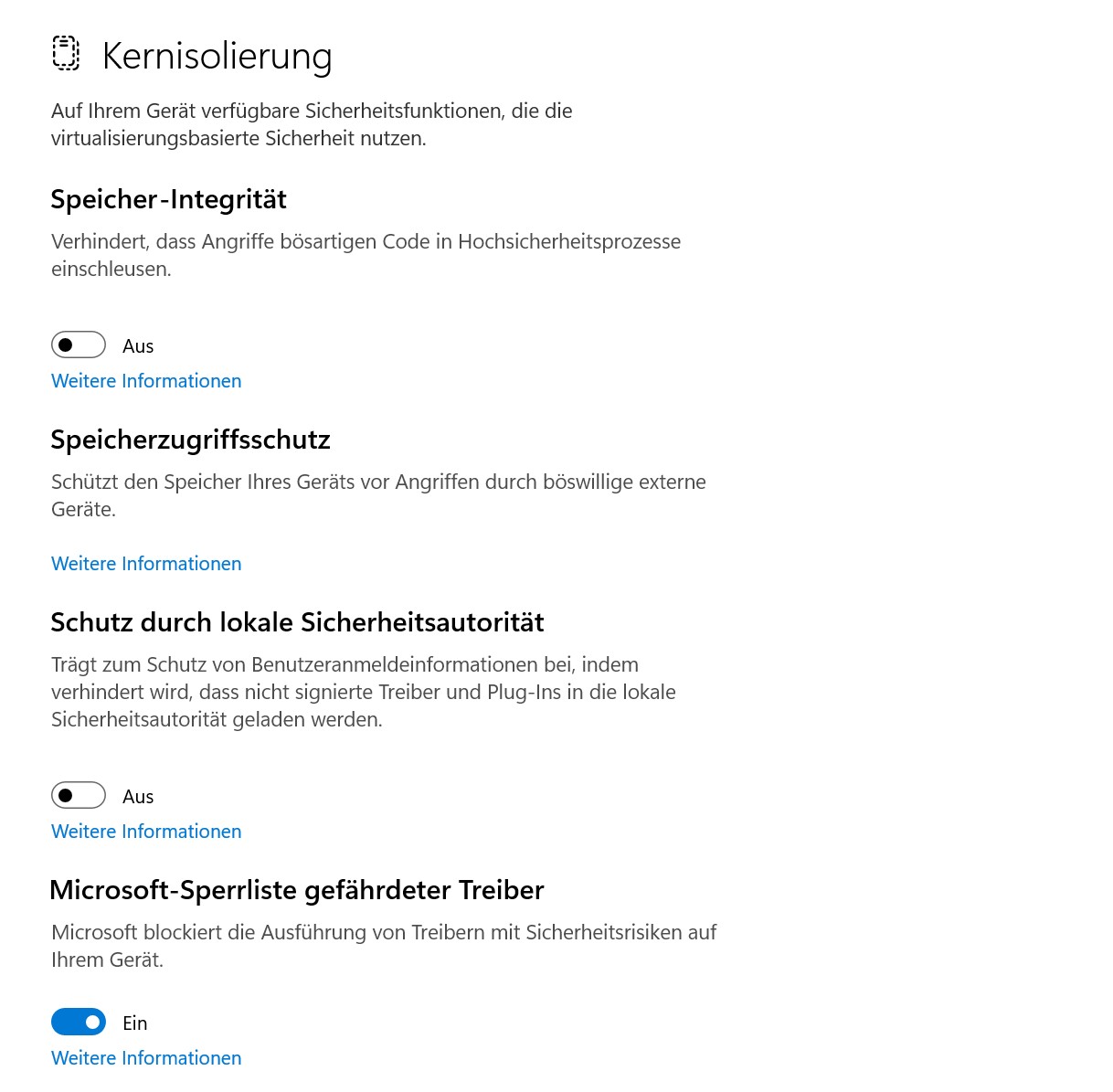Open Weitere Informationen for the Microsoft-Sperrliste

tap(146, 1058)
